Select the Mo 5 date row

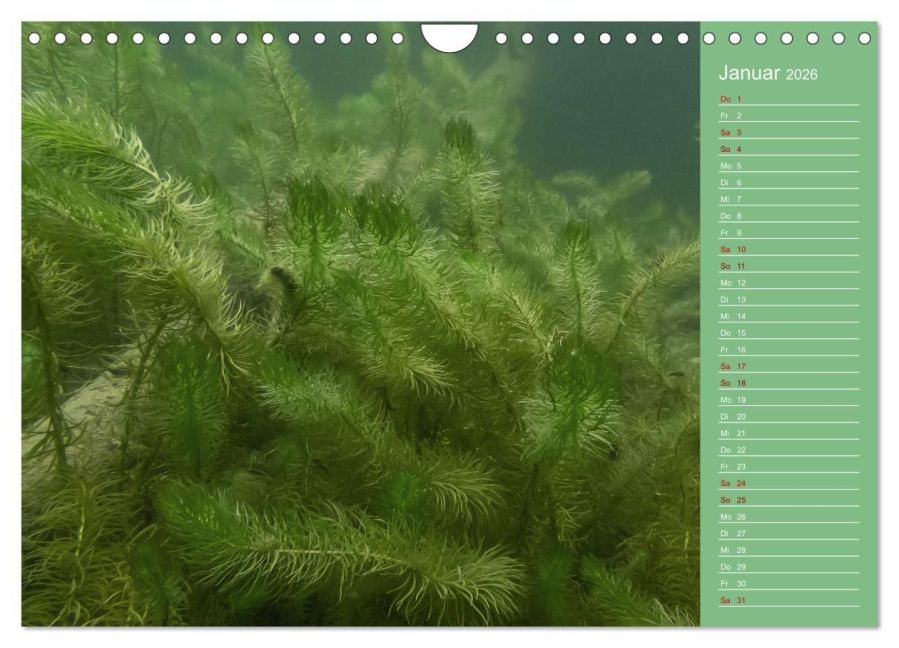789,166
